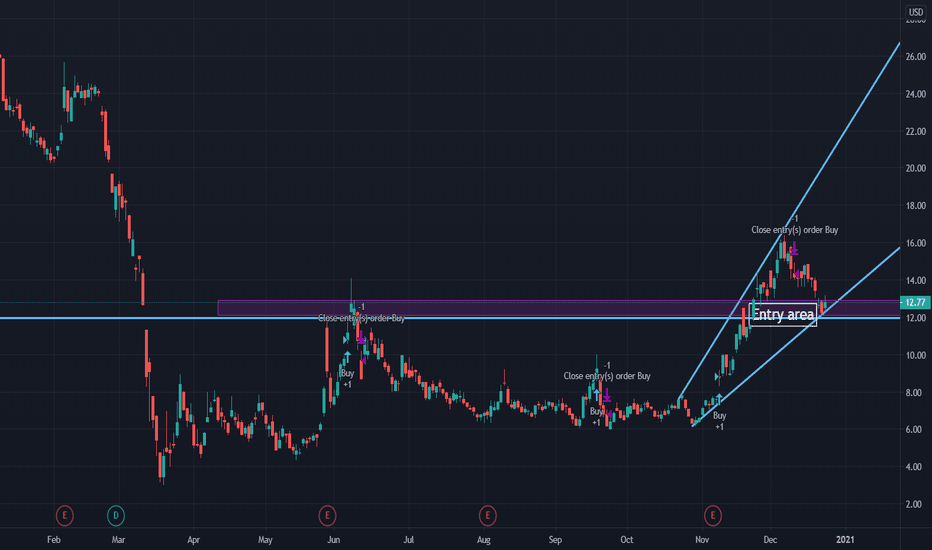Image resolution: width=932 pixels, height=550 pixels.
Task: Click the 8.00 price axis label
Action: click(x=916, y=392)
